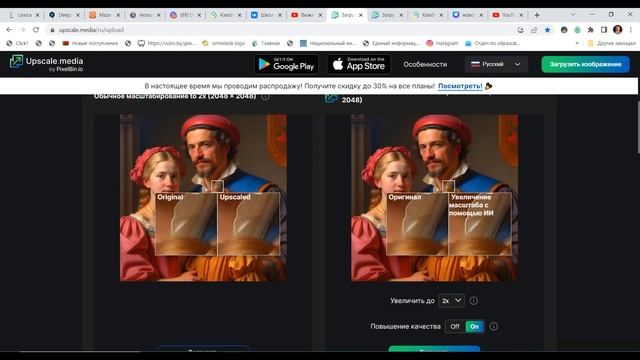Reload the upscale.media page
Image resolution: width=640 pixels, height=360 pixels.
coord(36,30)
